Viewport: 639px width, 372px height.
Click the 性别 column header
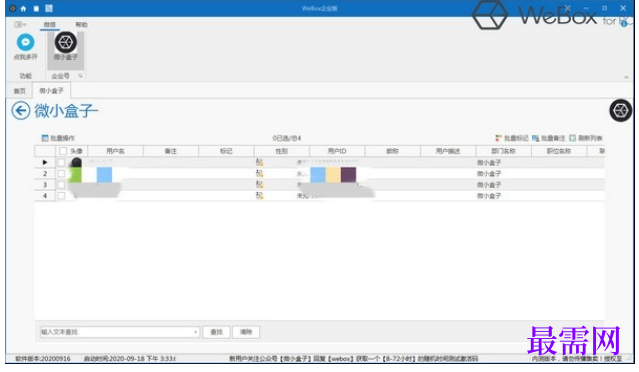(x=282, y=151)
